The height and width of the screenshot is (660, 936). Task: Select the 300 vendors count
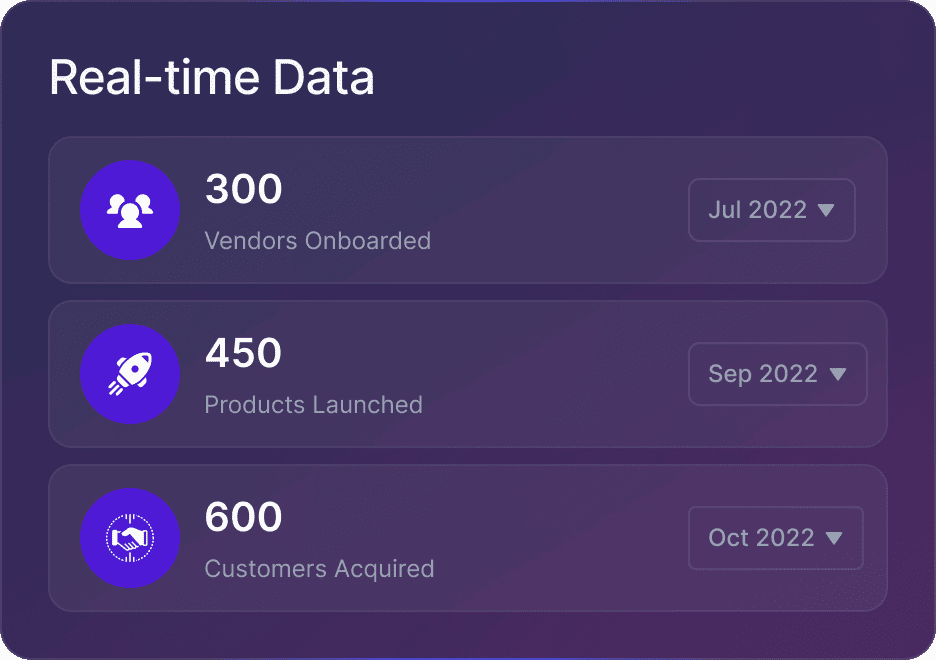[244, 190]
